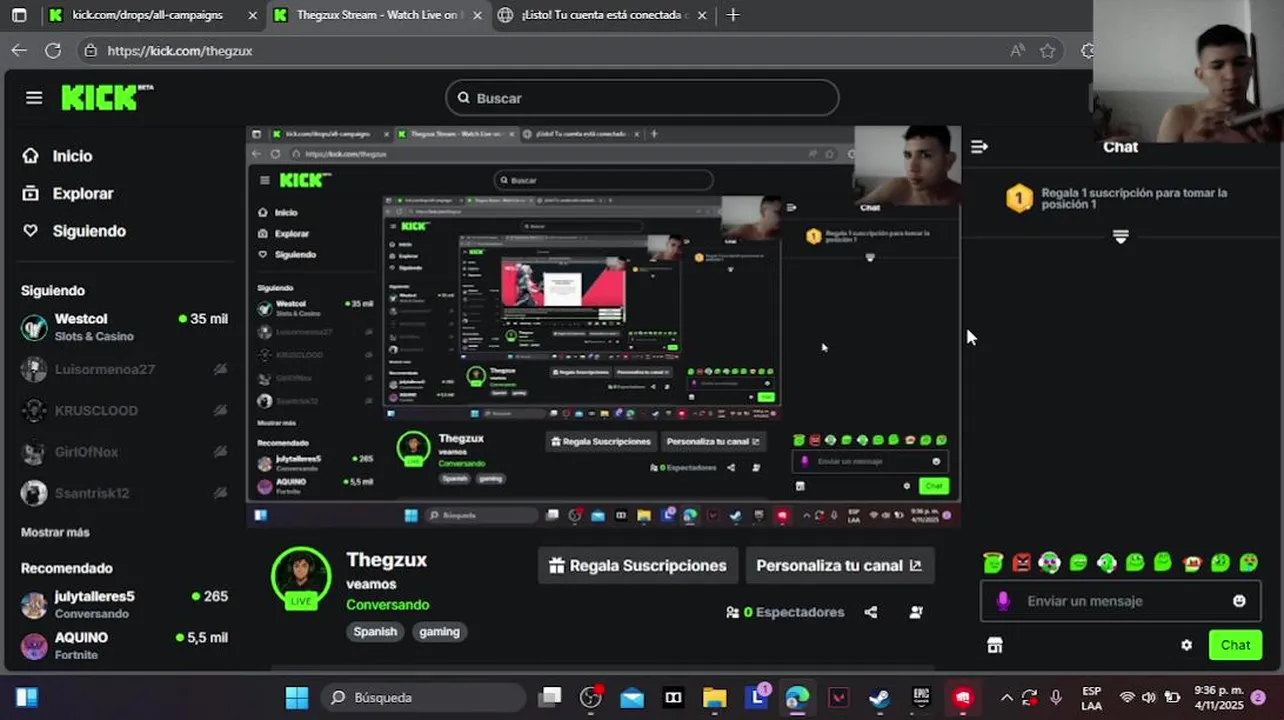
Task: Collapse the chat panel with arrow icon
Action: 979,147
